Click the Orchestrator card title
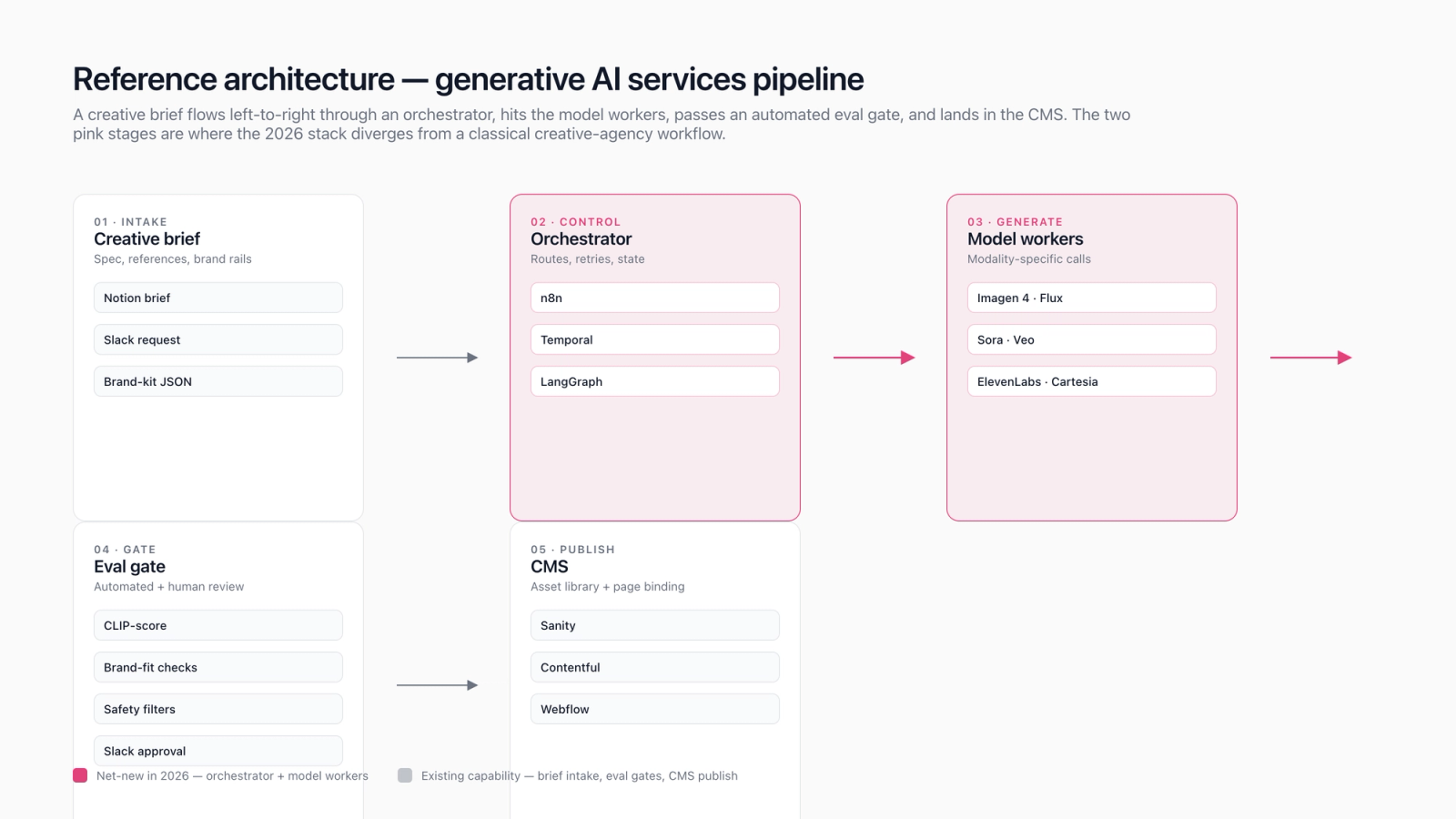 click(x=581, y=239)
